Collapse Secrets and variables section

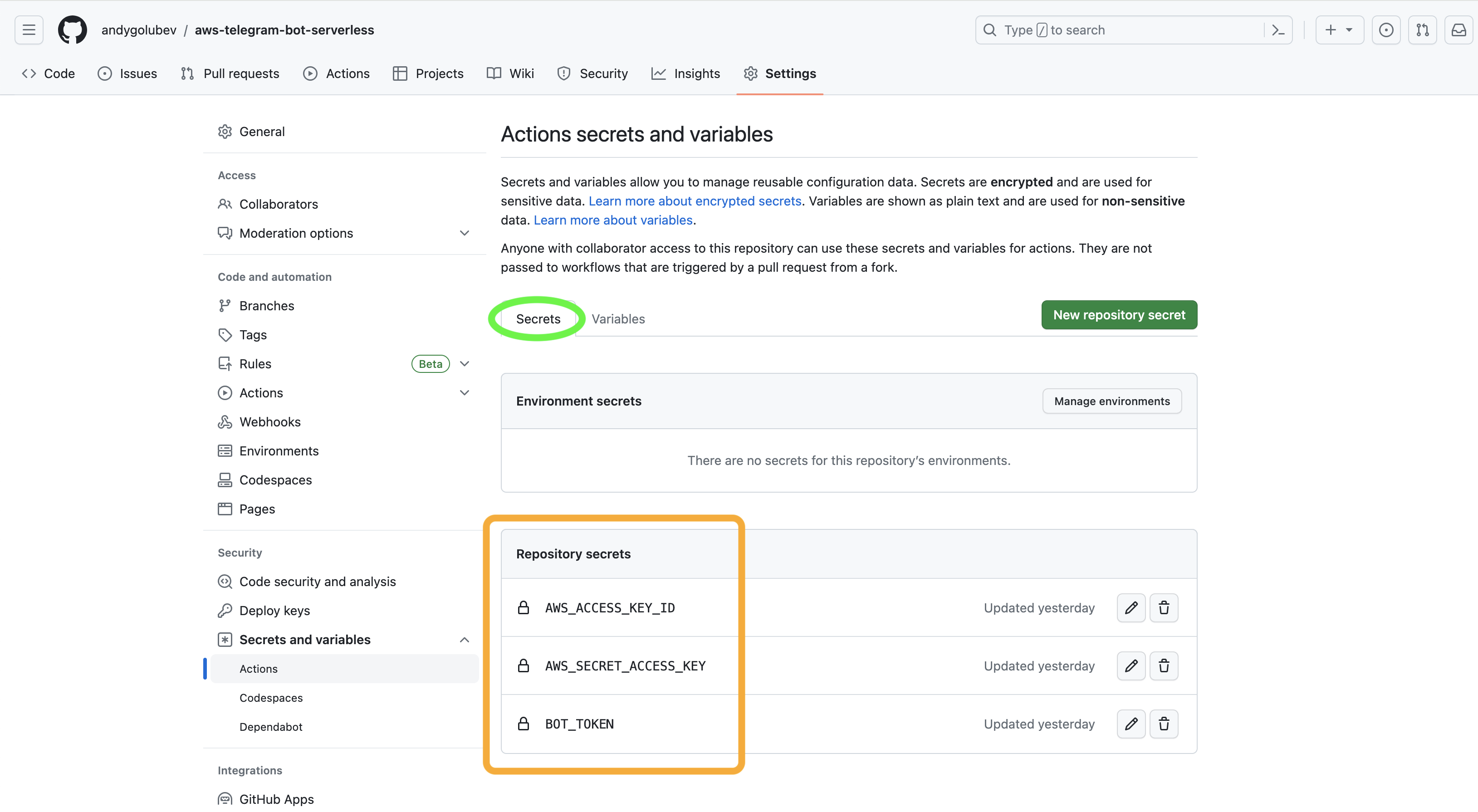465,639
